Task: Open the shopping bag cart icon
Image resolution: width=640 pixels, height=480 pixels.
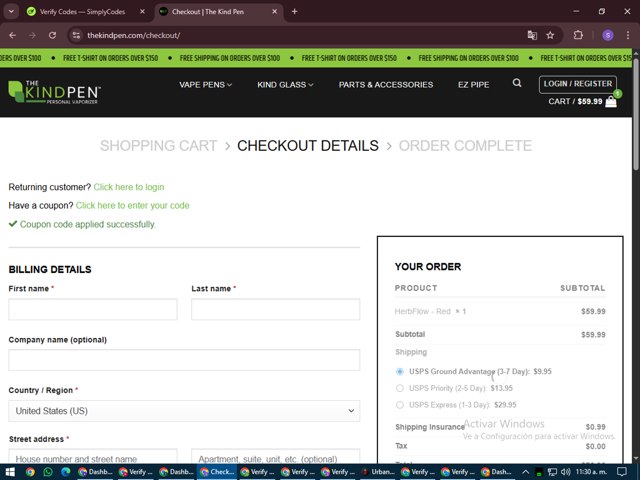Action: 611,101
